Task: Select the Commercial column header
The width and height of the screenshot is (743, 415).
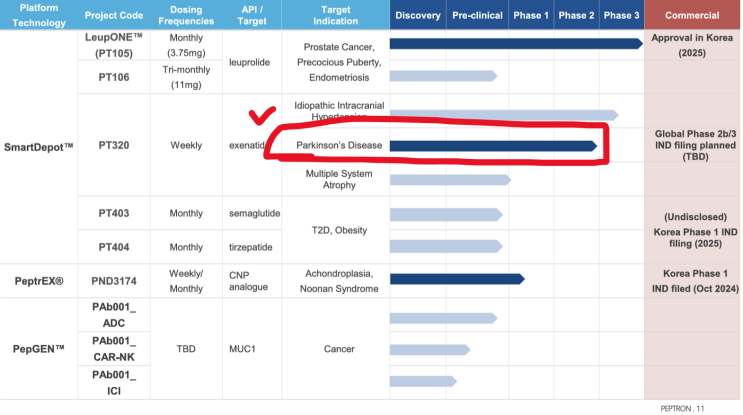Action: pyautogui.click(x=692, y=15)
